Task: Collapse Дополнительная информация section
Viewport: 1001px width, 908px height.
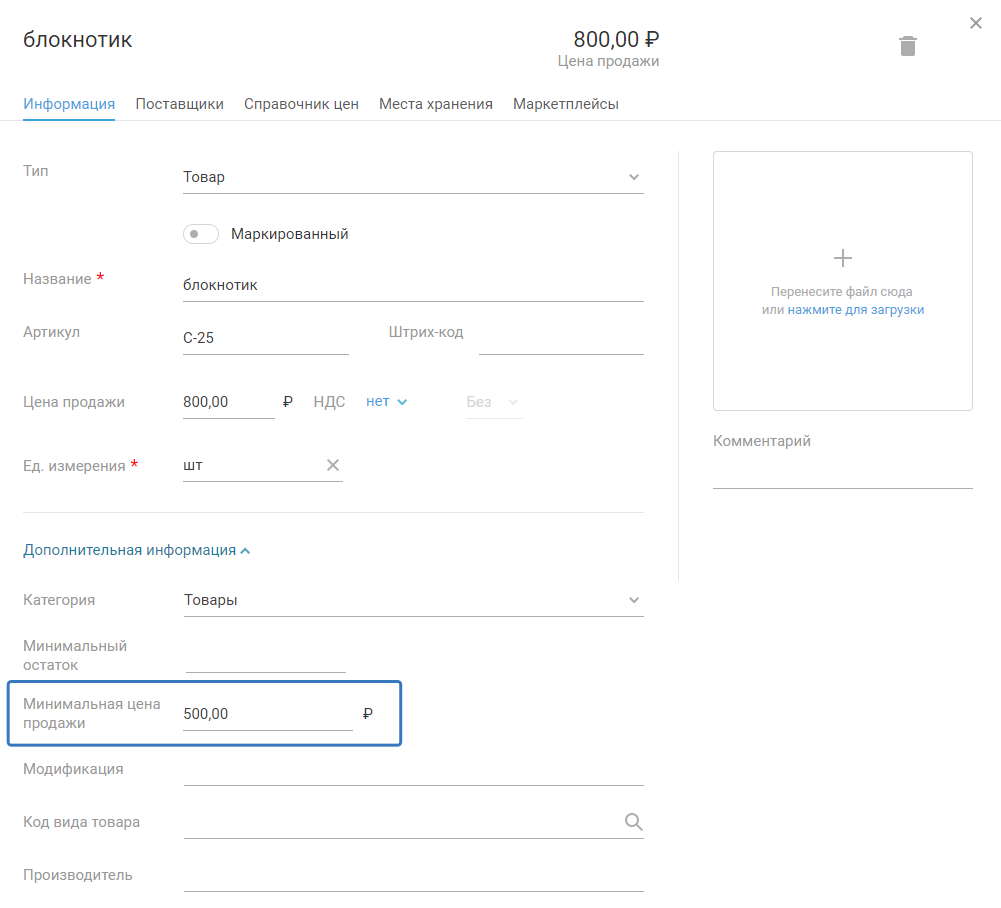Action: 136,550
